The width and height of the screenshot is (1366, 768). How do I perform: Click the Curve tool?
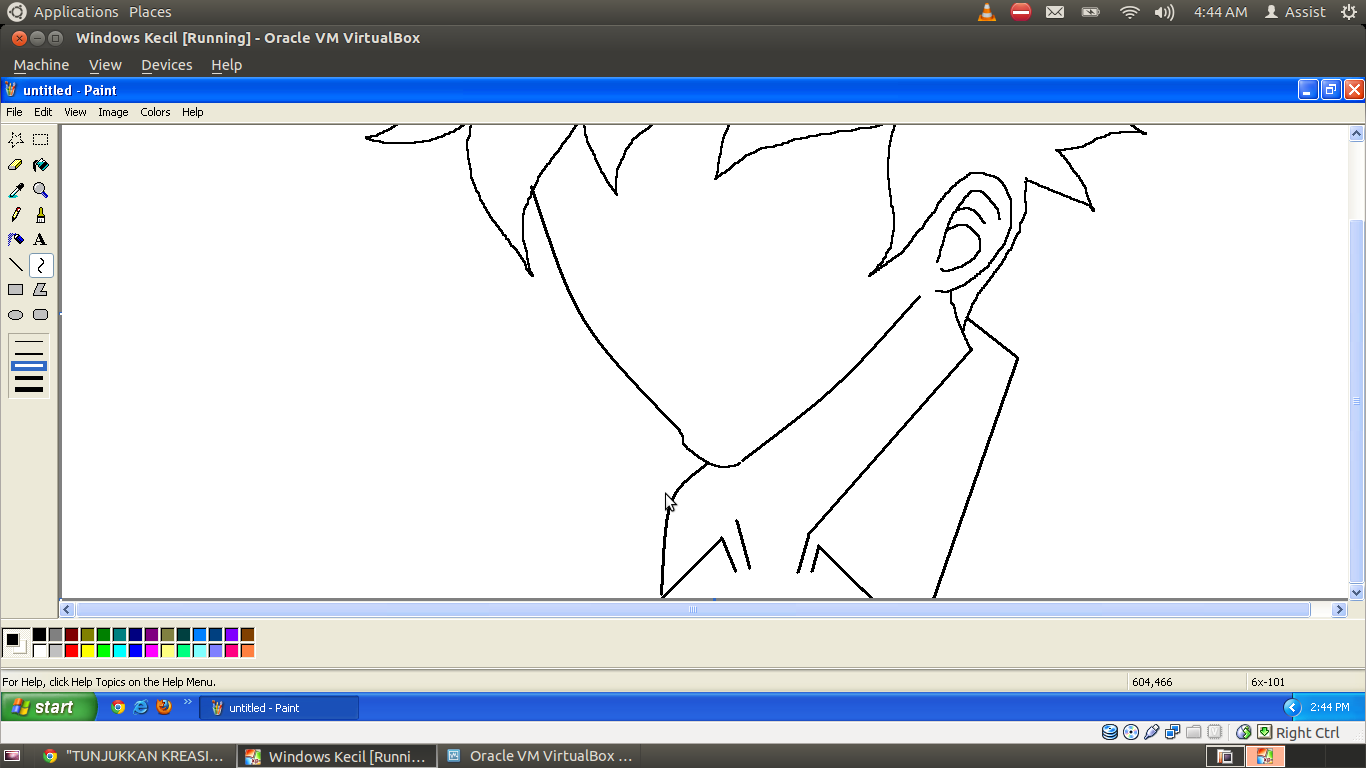point(41,265)
